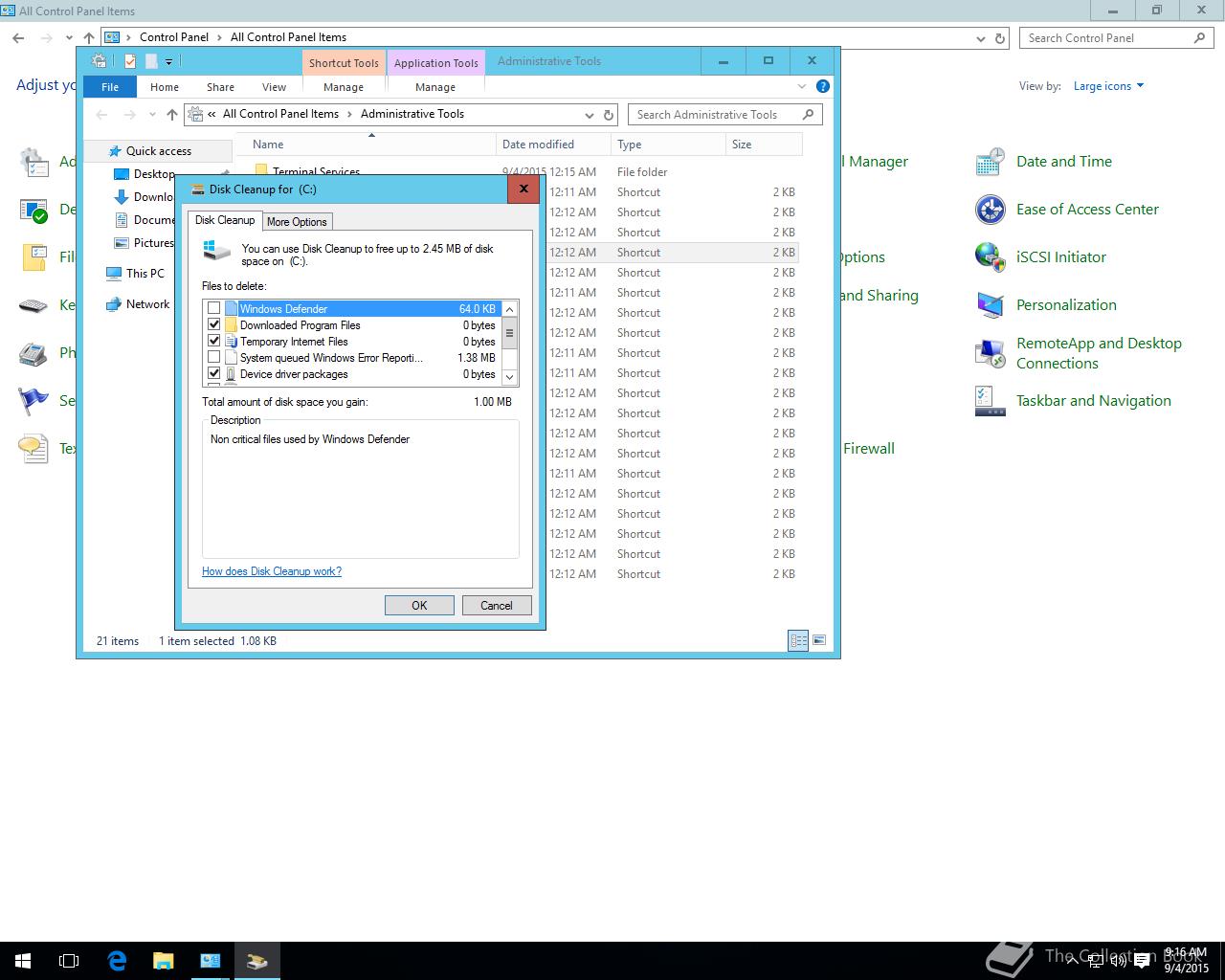Screen dimensions: 1225x980
Task: Open View by Large icons dropdown
Action: point(1108,86)
